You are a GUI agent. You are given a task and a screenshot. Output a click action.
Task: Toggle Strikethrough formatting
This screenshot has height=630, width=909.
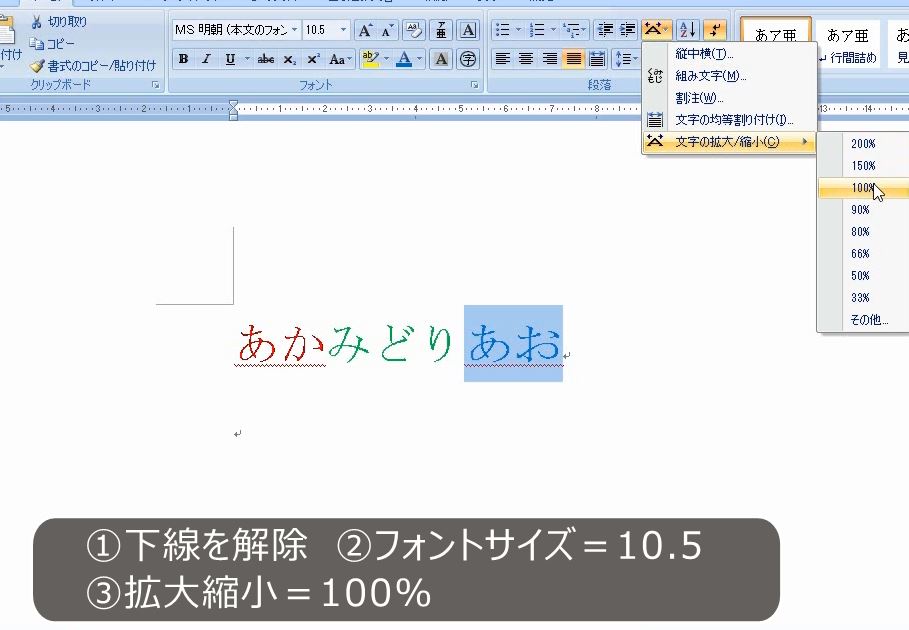(x=266, y=59)
